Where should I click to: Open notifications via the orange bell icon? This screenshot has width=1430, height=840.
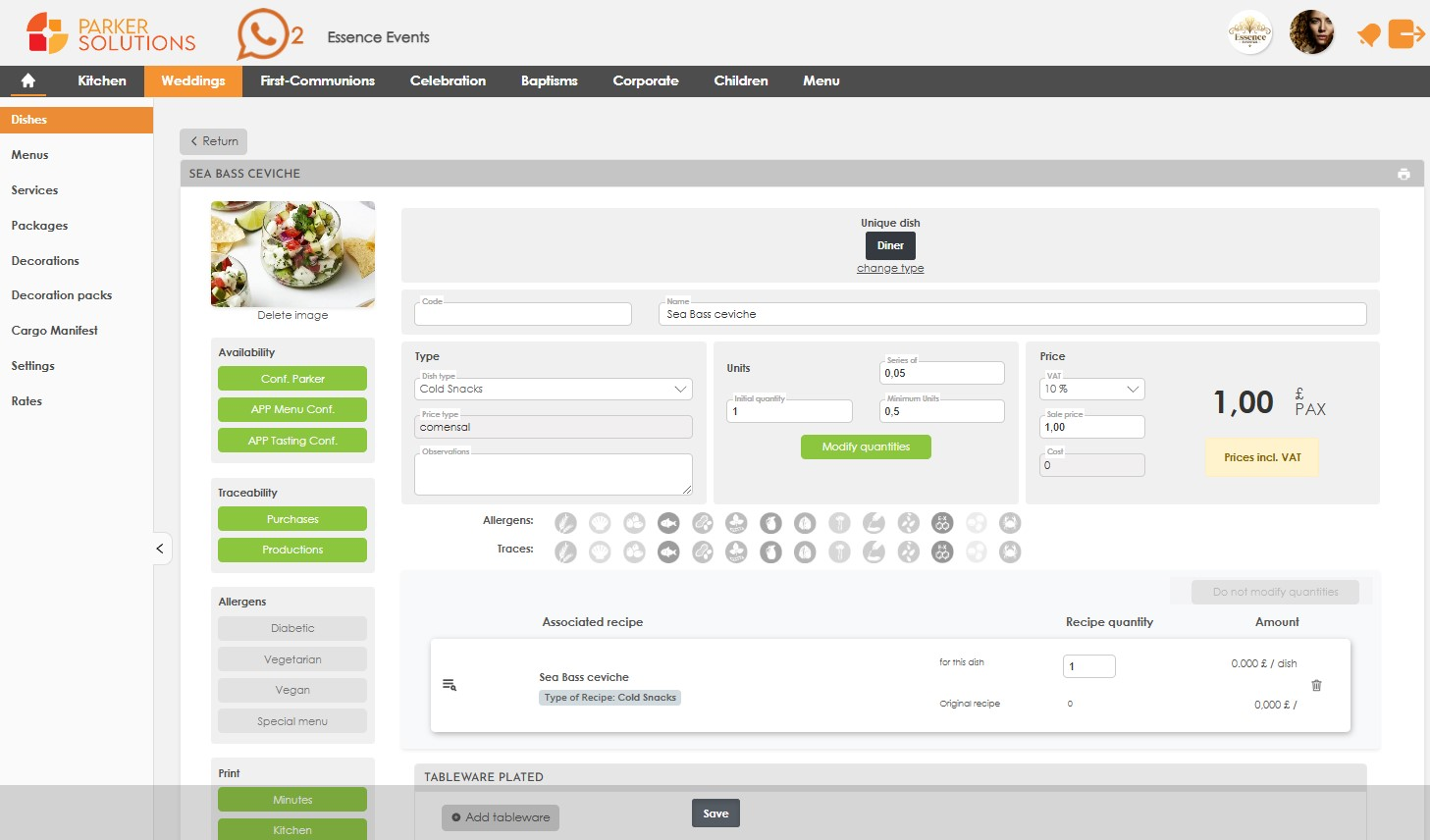[x=1368, y=33]
